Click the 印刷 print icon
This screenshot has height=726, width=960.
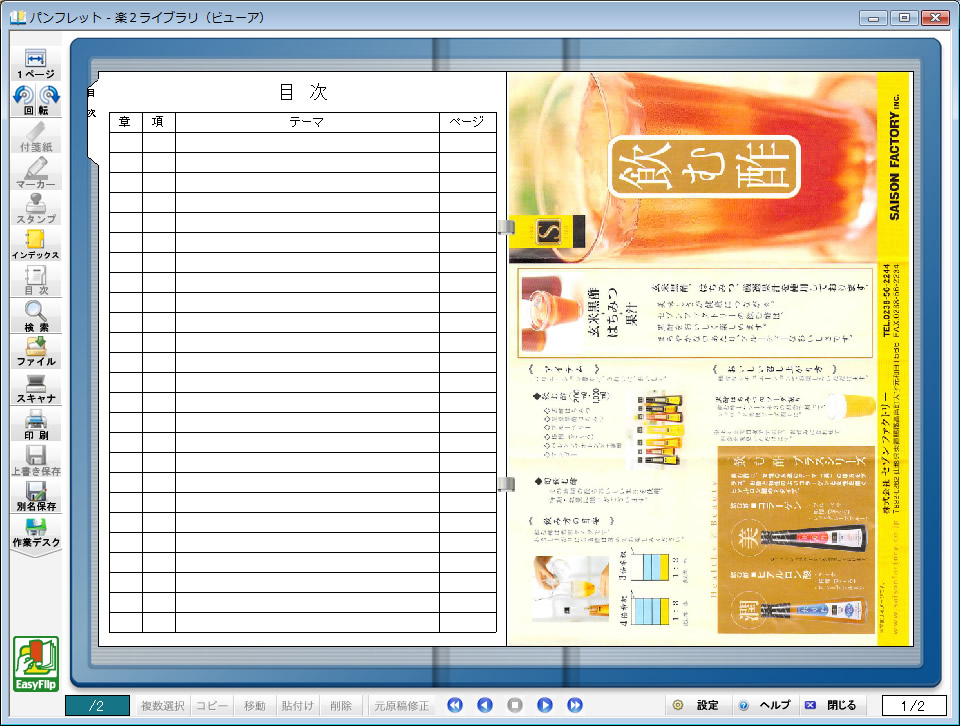click(x=36, y=424)
